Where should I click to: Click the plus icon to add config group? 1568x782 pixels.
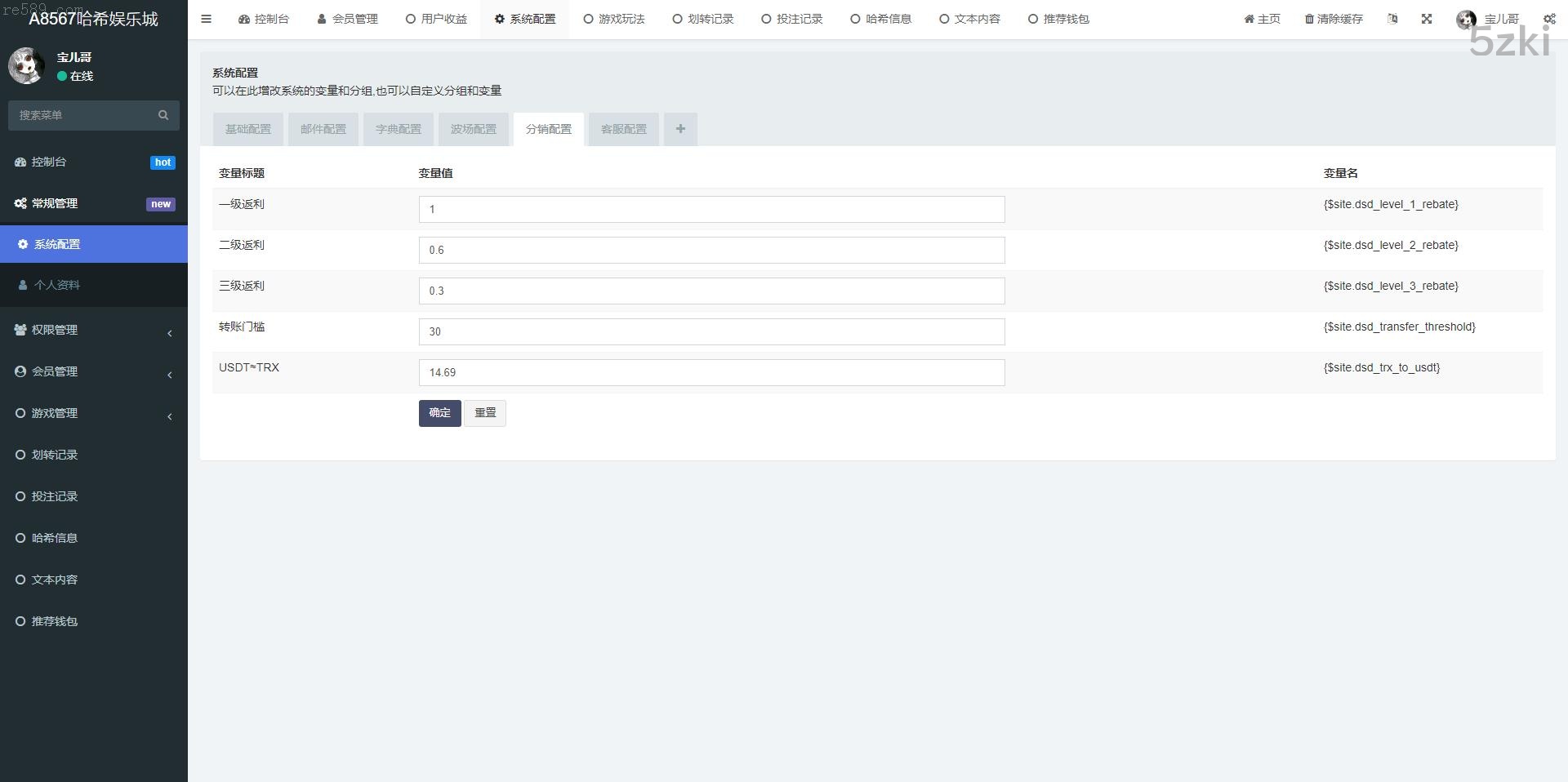tap(680, 129)
